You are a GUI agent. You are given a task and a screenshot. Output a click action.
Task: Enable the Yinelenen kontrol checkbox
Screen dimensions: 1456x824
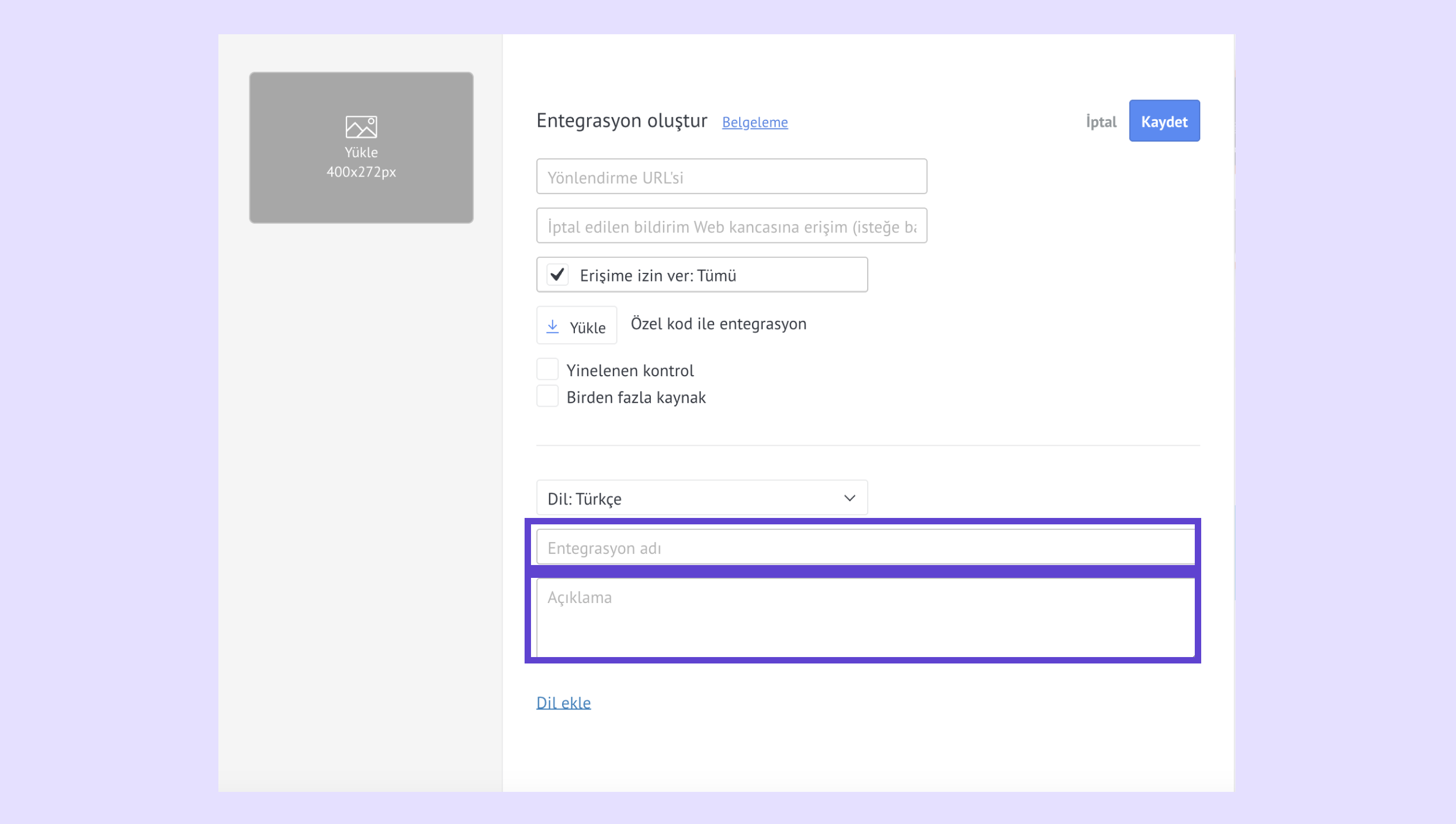point(548,369)
